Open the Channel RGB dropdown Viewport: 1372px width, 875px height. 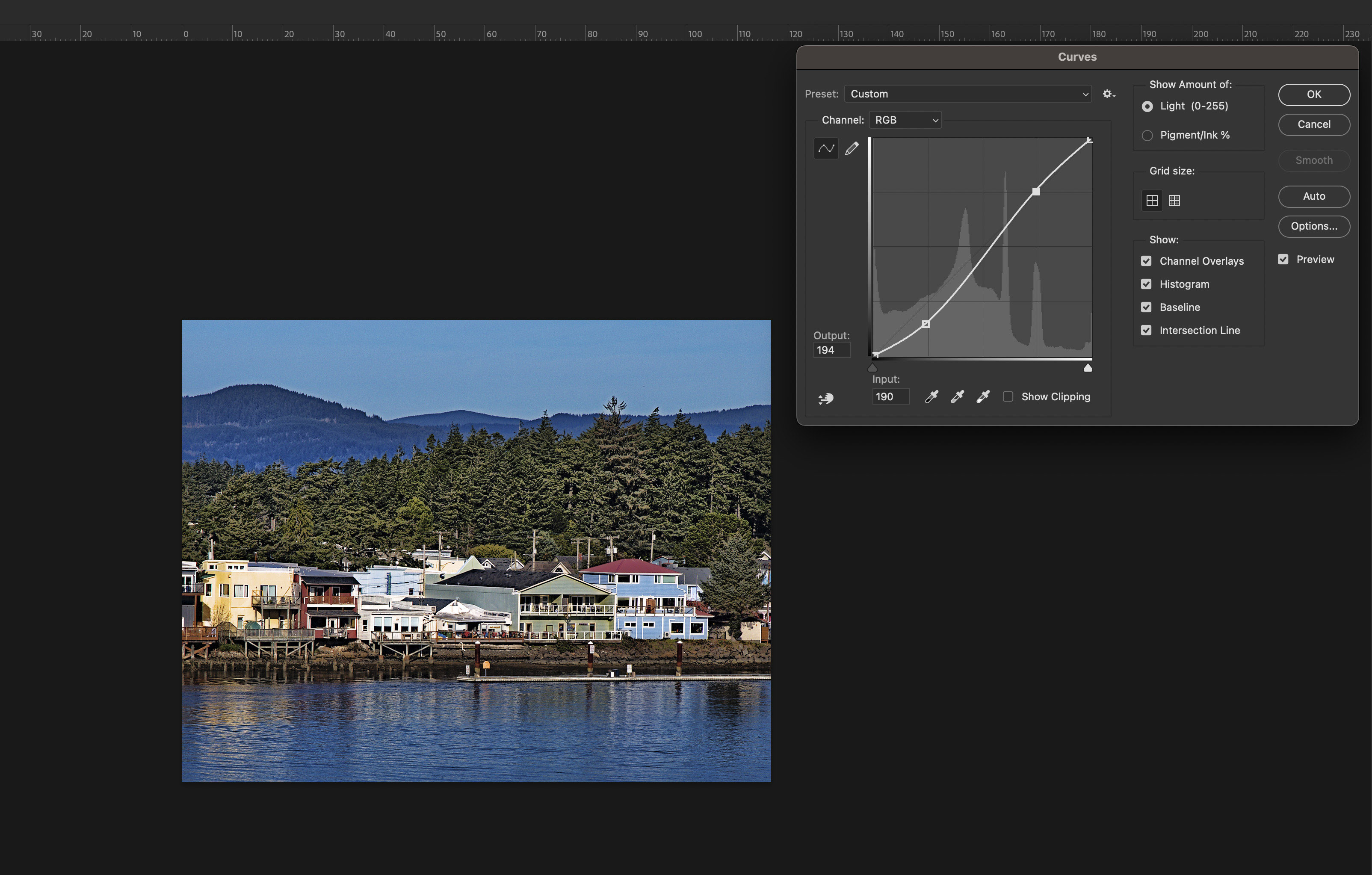click(905, 120)
